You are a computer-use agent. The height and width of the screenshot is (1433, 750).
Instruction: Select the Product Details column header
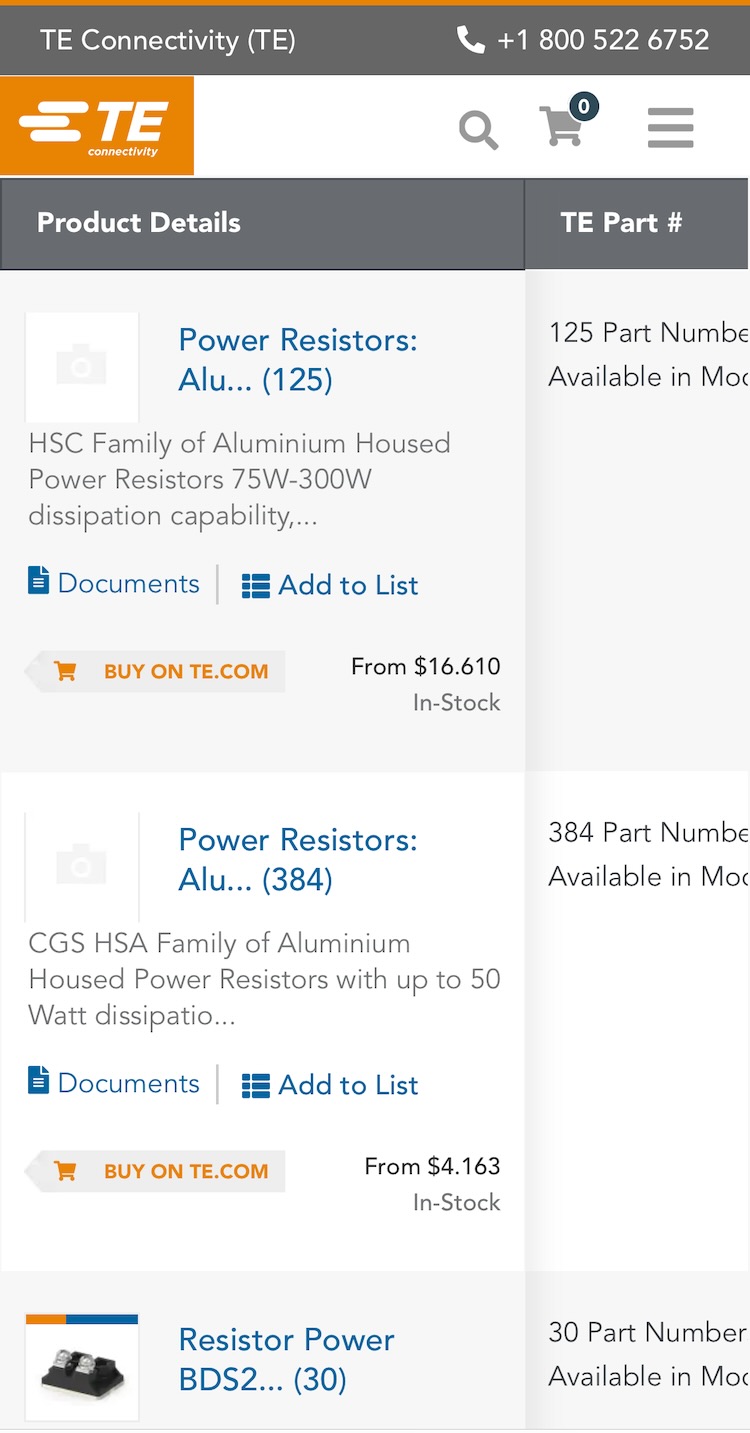point(139,223)
